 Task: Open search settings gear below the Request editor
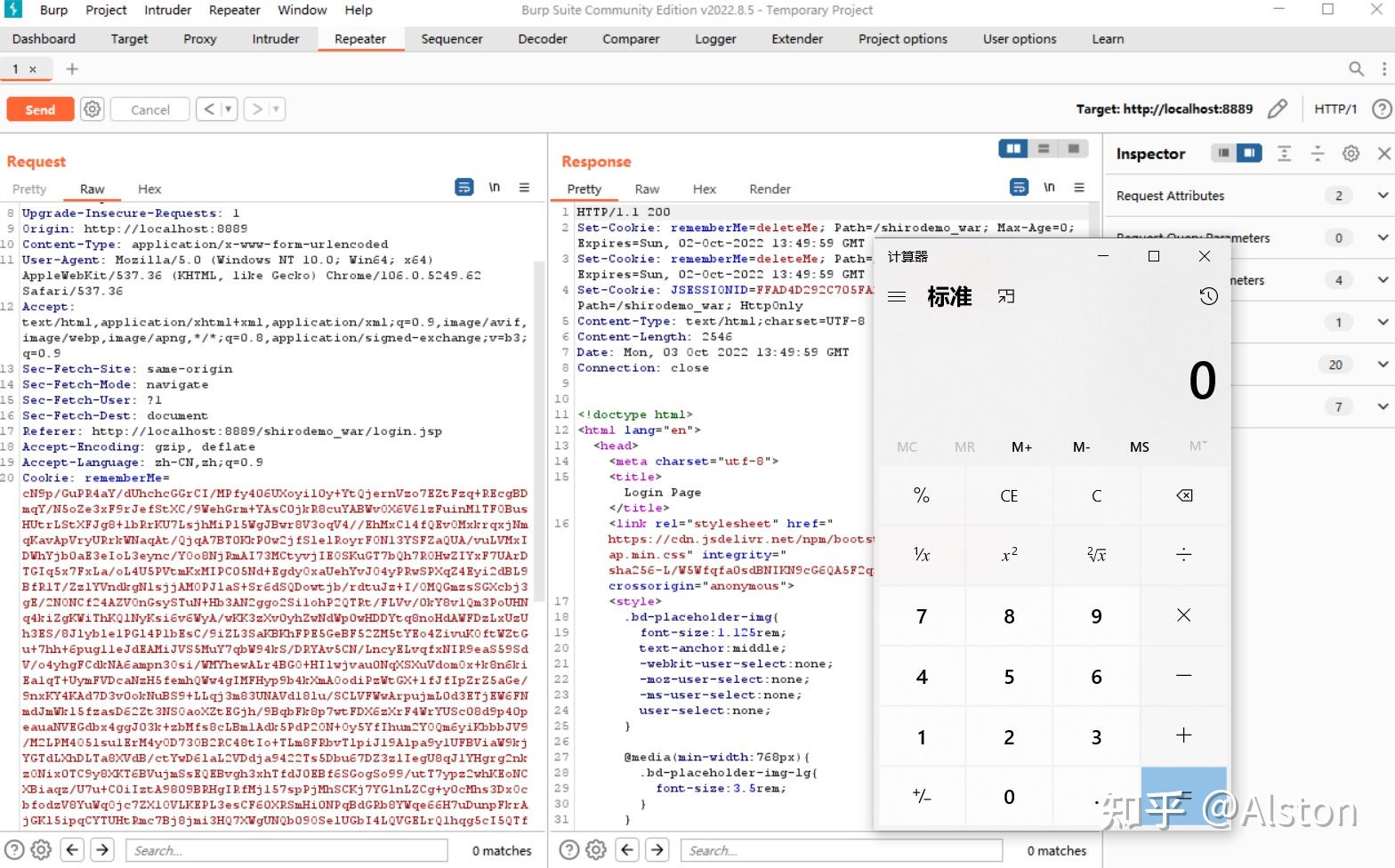(x=41, y=849)
